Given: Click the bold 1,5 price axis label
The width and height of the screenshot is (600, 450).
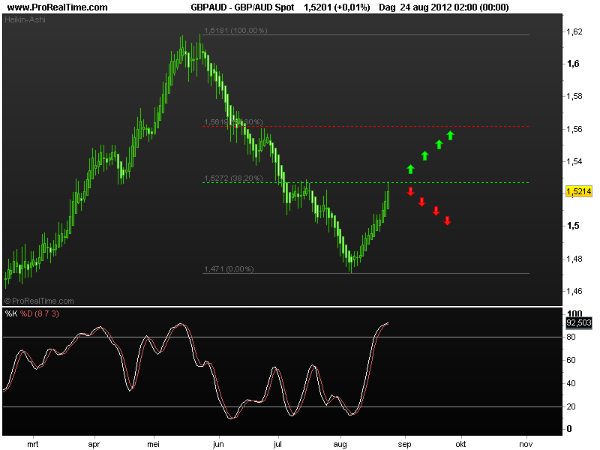Looking at the screenshot, I should coord(573,226).
